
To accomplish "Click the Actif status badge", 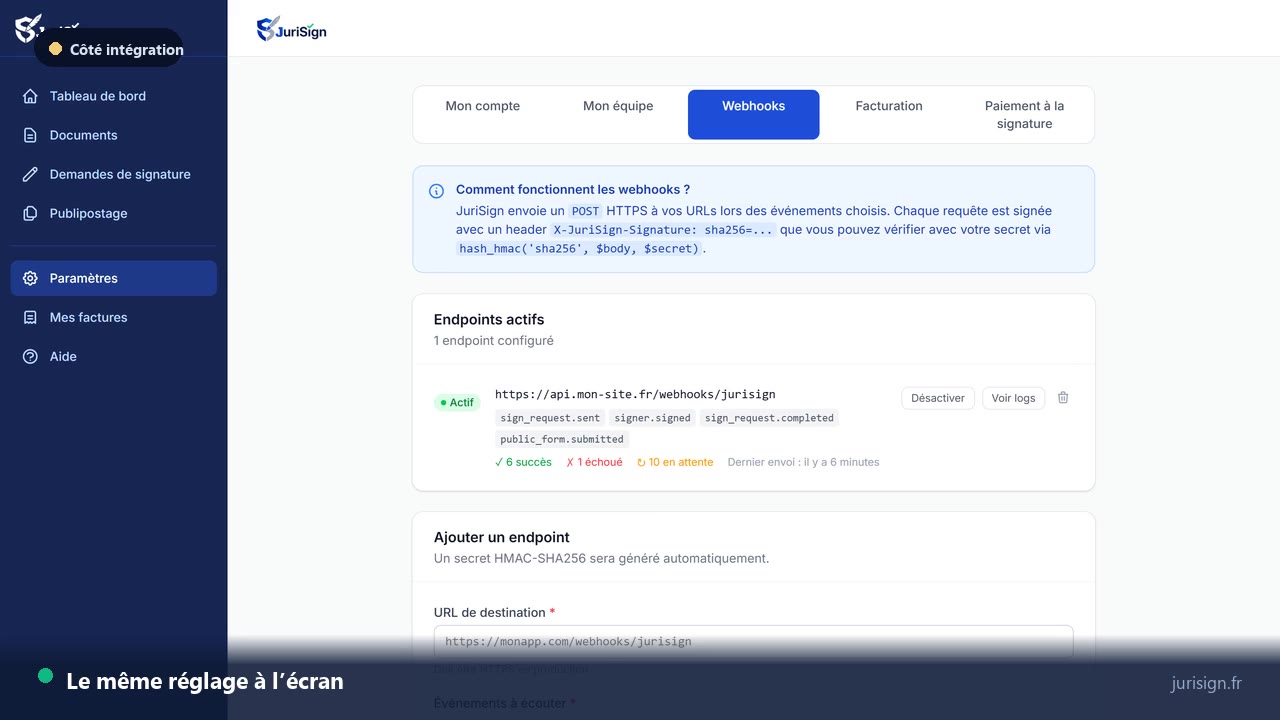I will (457, 402).
